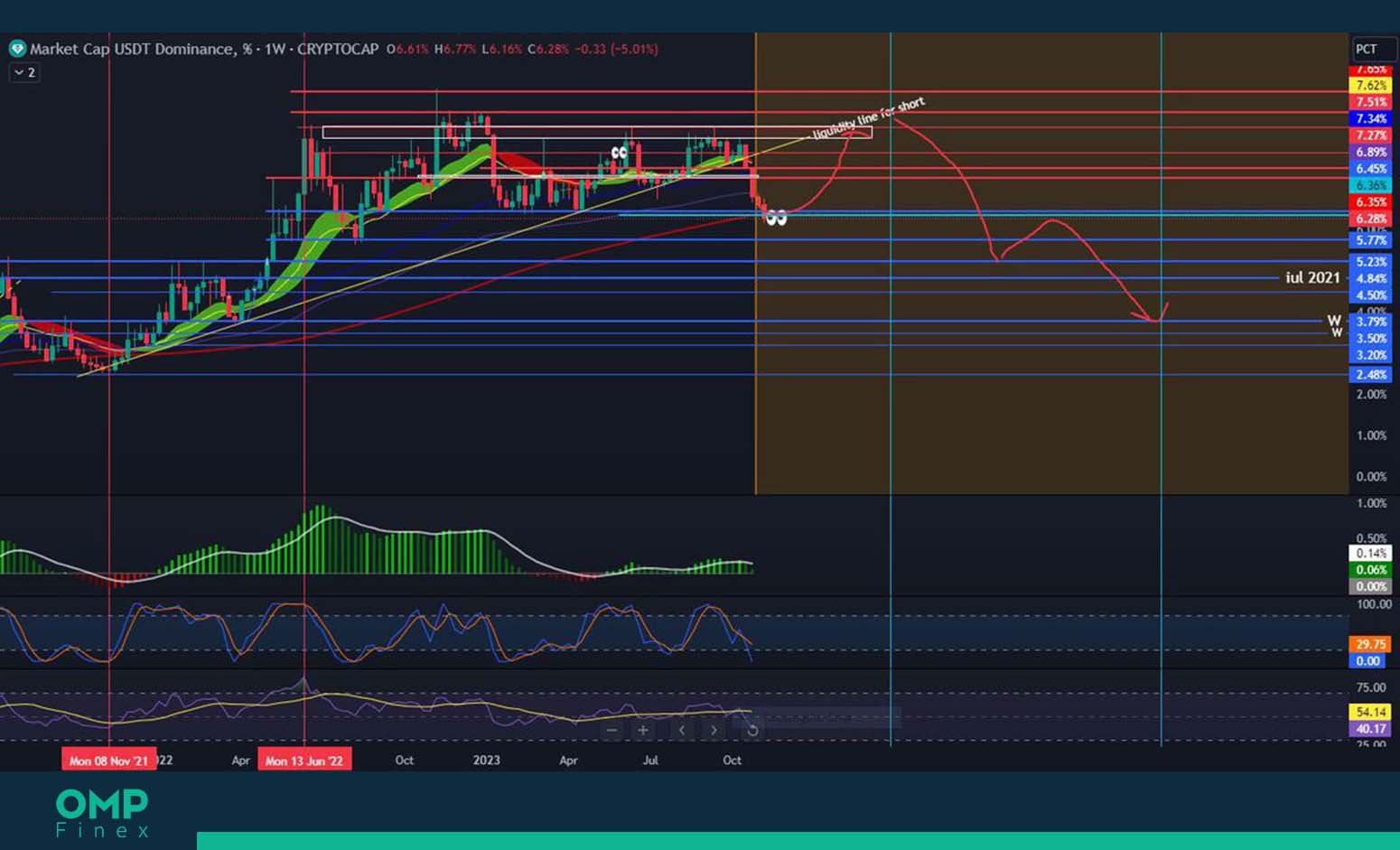Click the L6.16% low value in legend
Image resolution: width=1400 pixels, height=850 pixels.
click(502, 49)
